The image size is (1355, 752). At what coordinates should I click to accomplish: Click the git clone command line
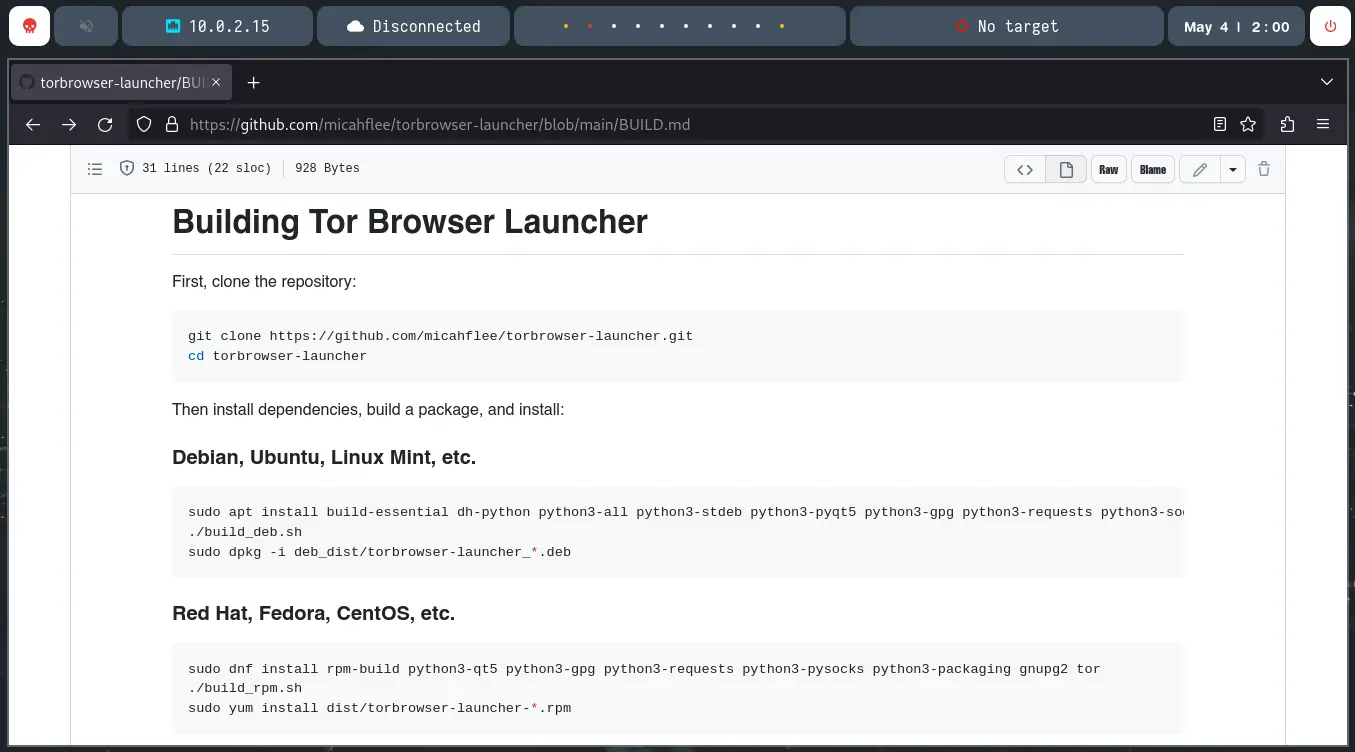tap(440, 336)
